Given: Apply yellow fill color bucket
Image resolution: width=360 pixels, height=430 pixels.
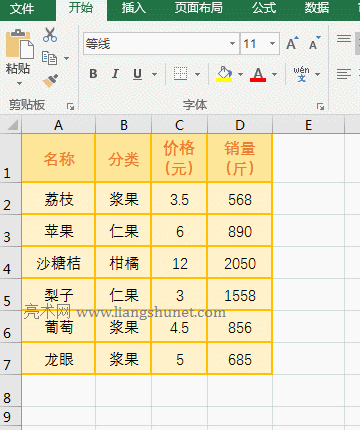Looking at the screenshot, I should click(224, 74).
